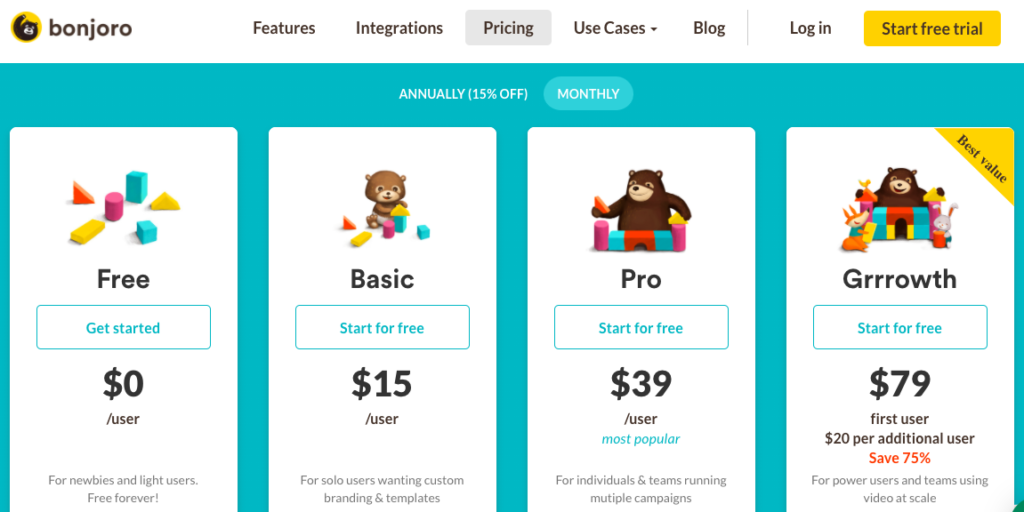Hit the yellow Start free trial button
This screenshot has height=512, width=1024.
(x=932, y=28)
